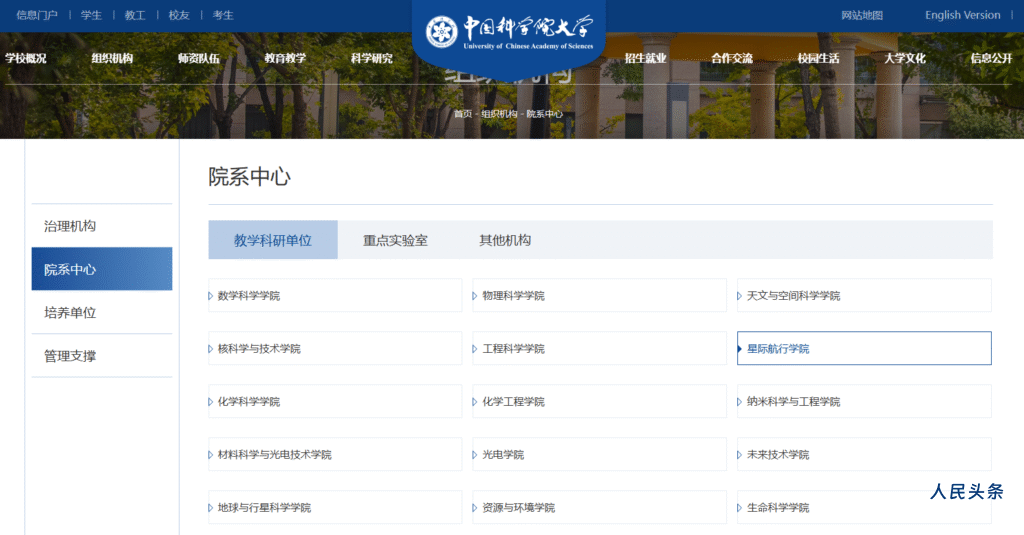Image resolution: width=1024 pixels, height=535 pixels.
Task: Click the 信息门户 top link
Action: (37, 15)
